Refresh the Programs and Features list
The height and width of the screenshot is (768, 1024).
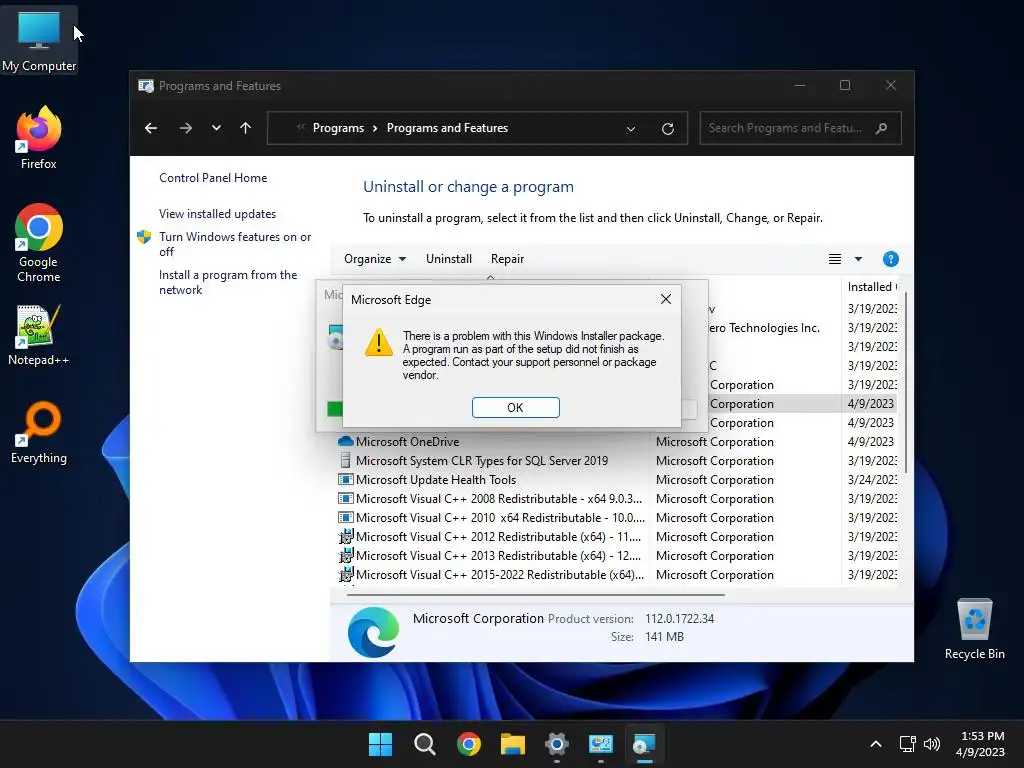pyautogui.click(x=667, y=129)
